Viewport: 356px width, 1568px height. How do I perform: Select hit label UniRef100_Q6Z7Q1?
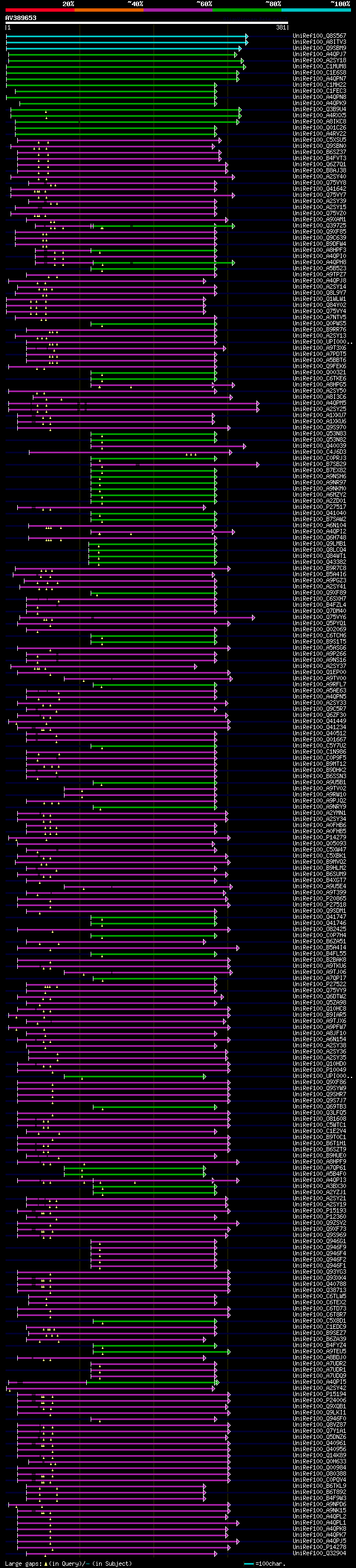[x=319, y=164]
